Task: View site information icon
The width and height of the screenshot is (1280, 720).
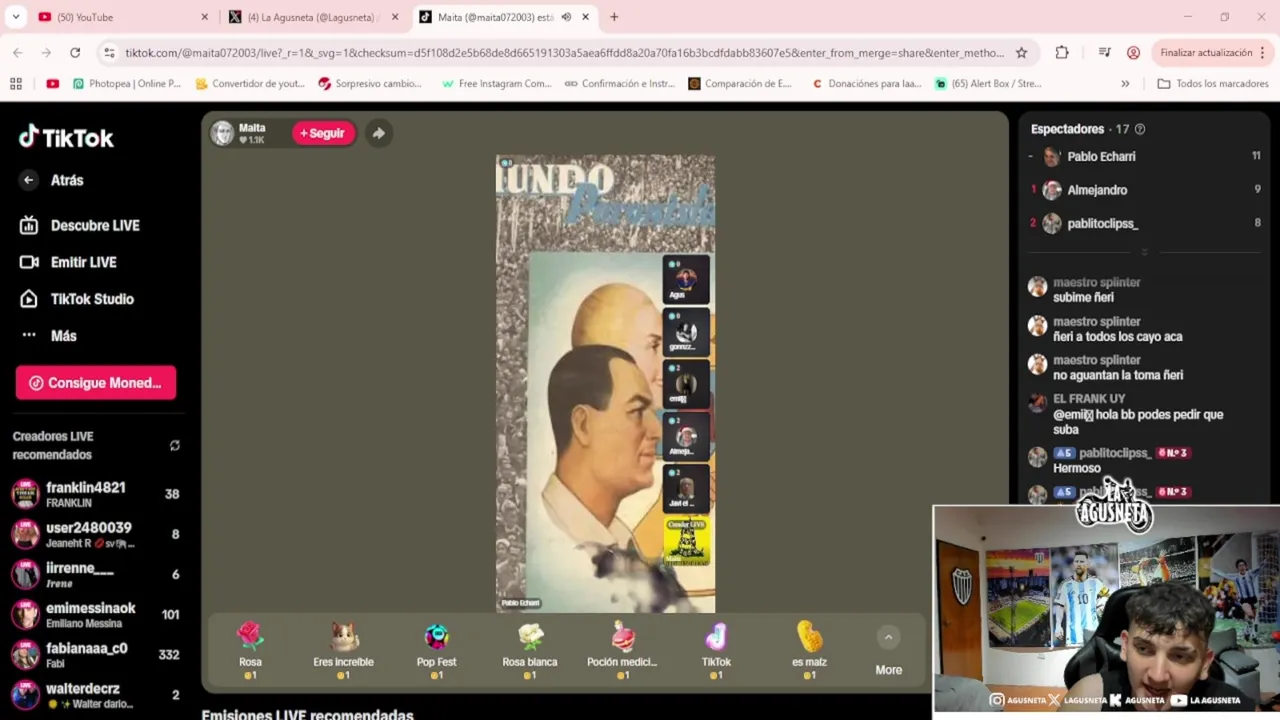Action: pyautogui.click(x=108, y=53)
